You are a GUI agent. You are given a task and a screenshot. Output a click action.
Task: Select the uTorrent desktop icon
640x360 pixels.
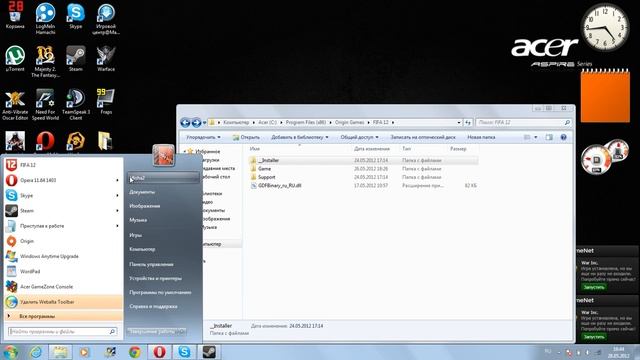[x=15, y=59]
